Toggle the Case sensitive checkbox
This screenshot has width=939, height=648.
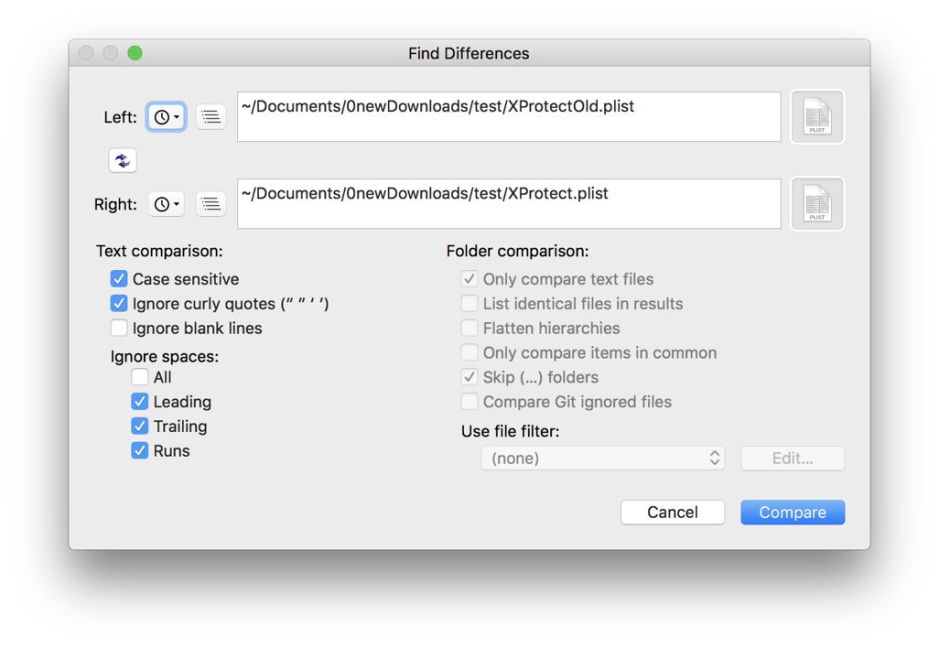pos(119,279)
